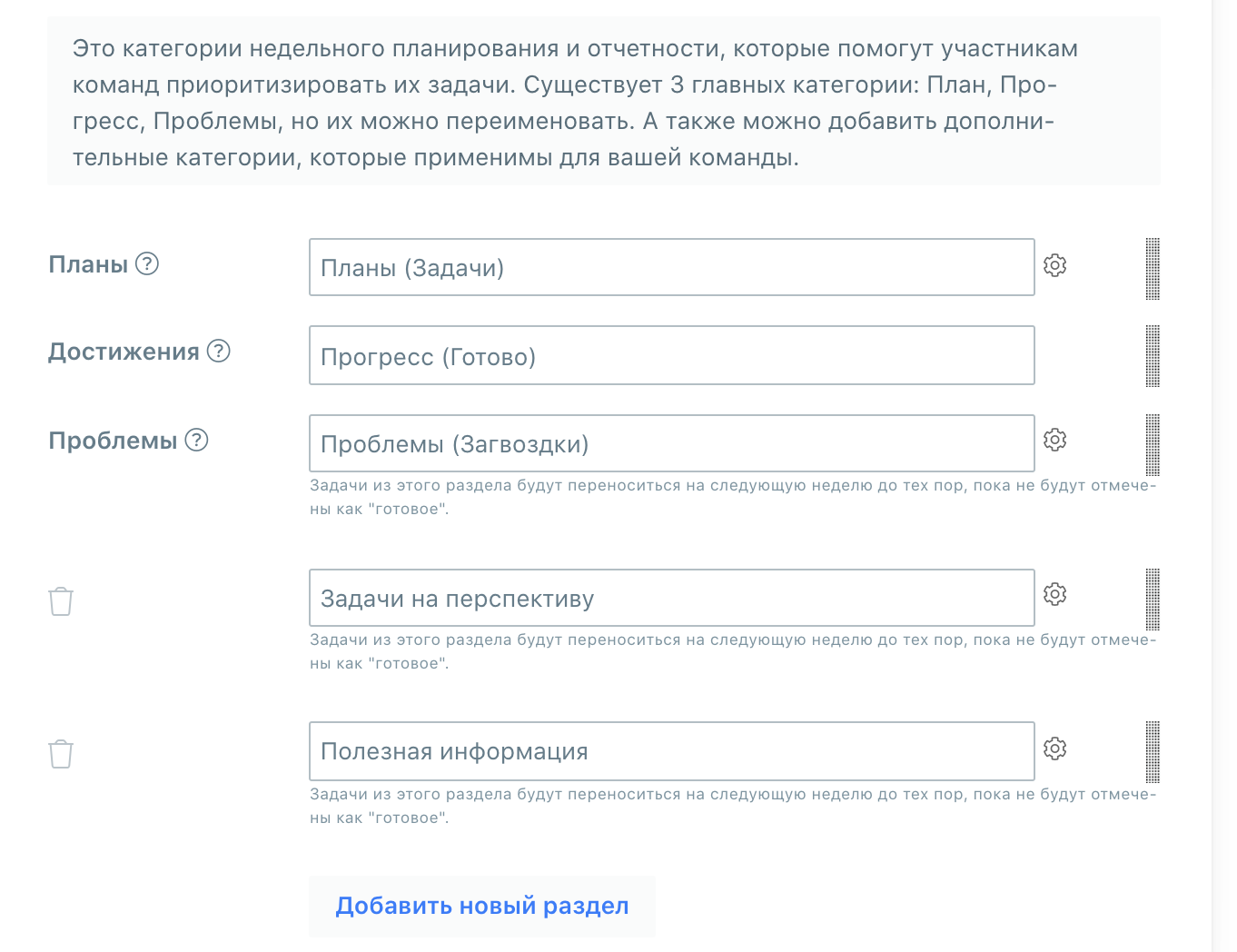1237x952 pixels.
Task: Open settings gear for Планы (Задачи) section
Action: [x=1054, y=265]
